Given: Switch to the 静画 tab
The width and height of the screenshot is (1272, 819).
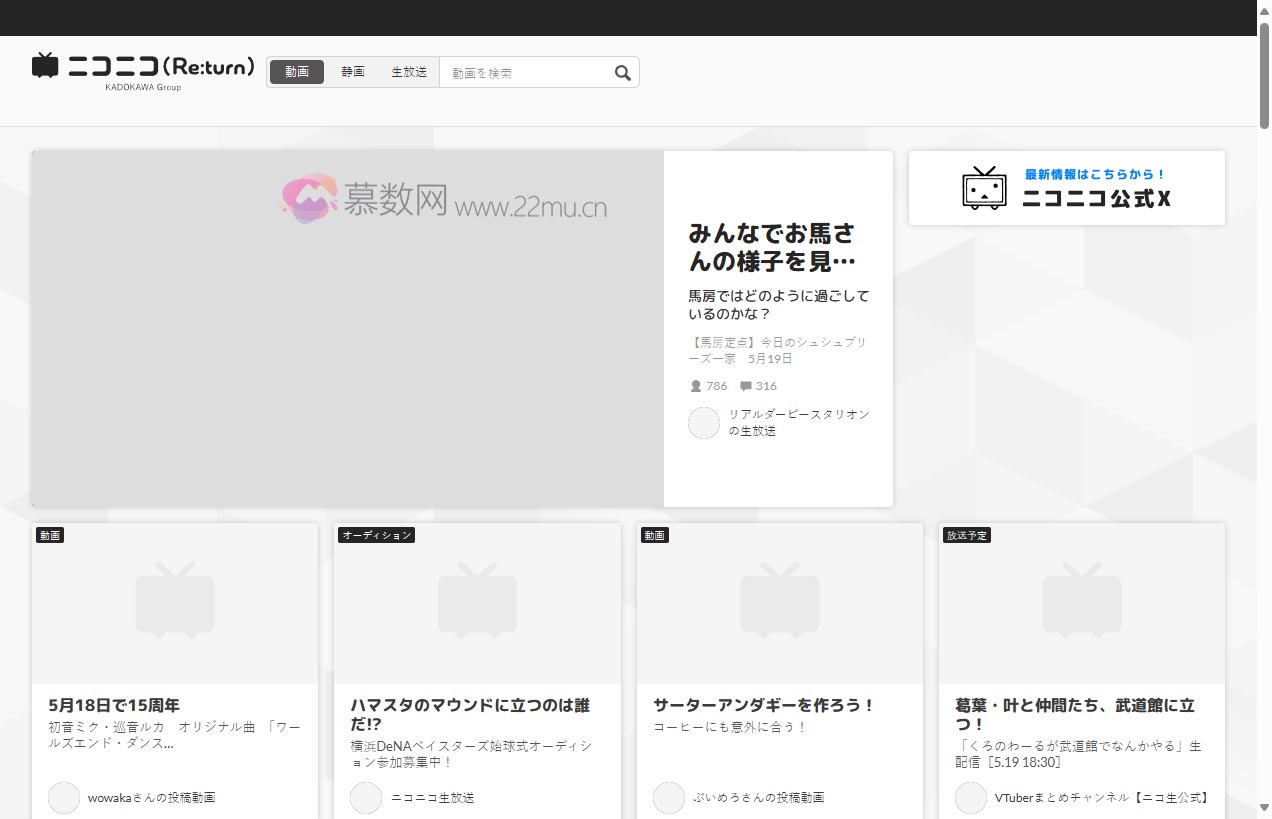Looking at the screenshot, I should click(352, 71).
